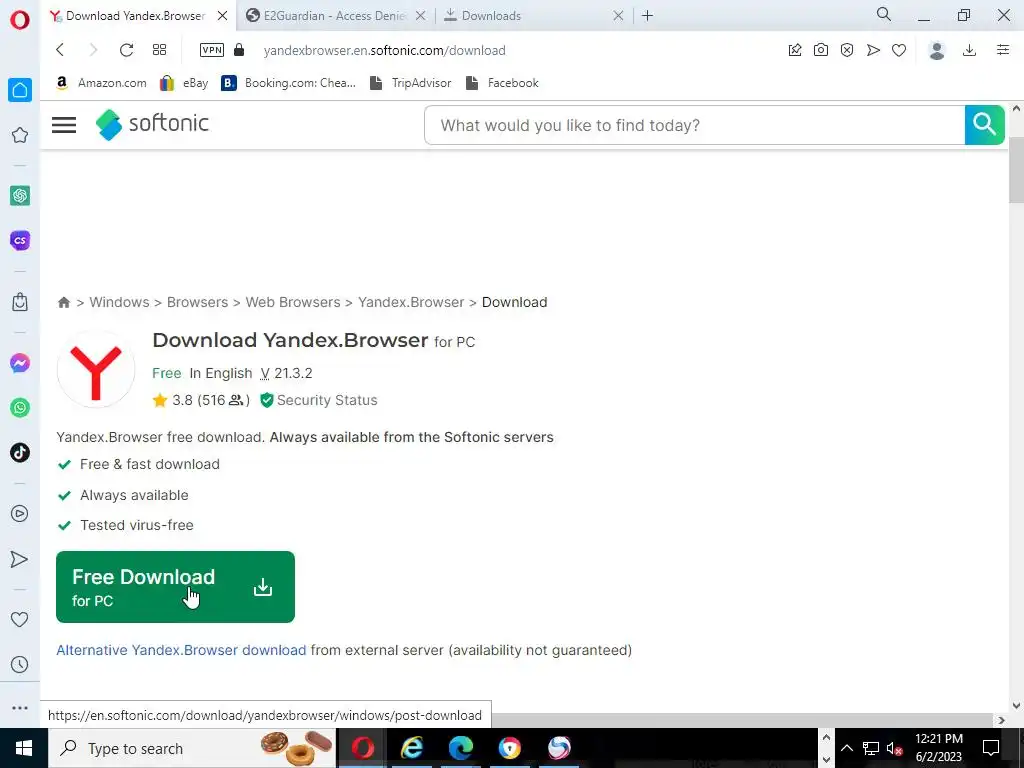Open the Facebook bookmark

pos(502,83)
